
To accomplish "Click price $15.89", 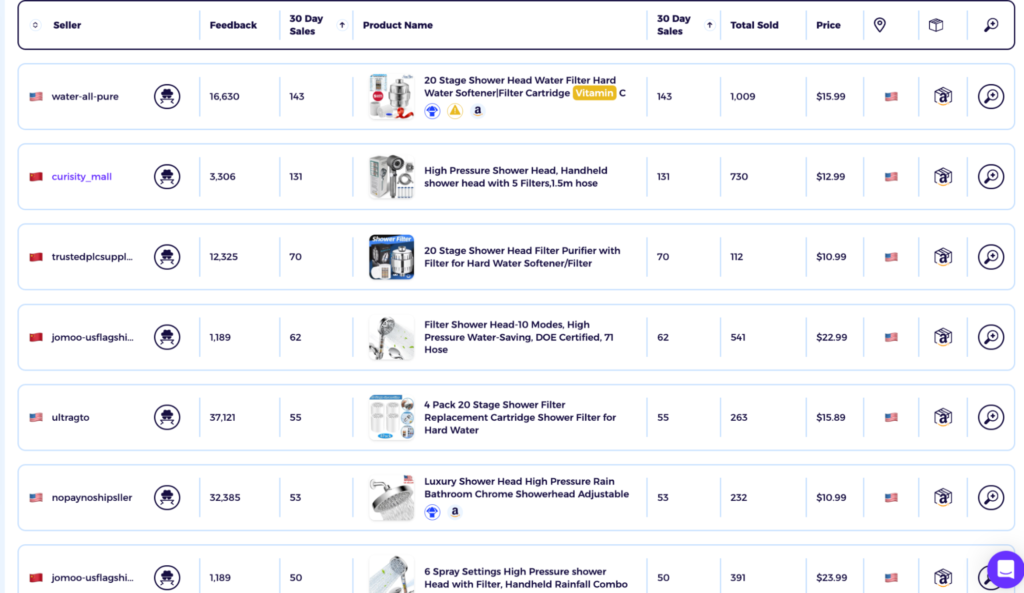I will point(830,417).
